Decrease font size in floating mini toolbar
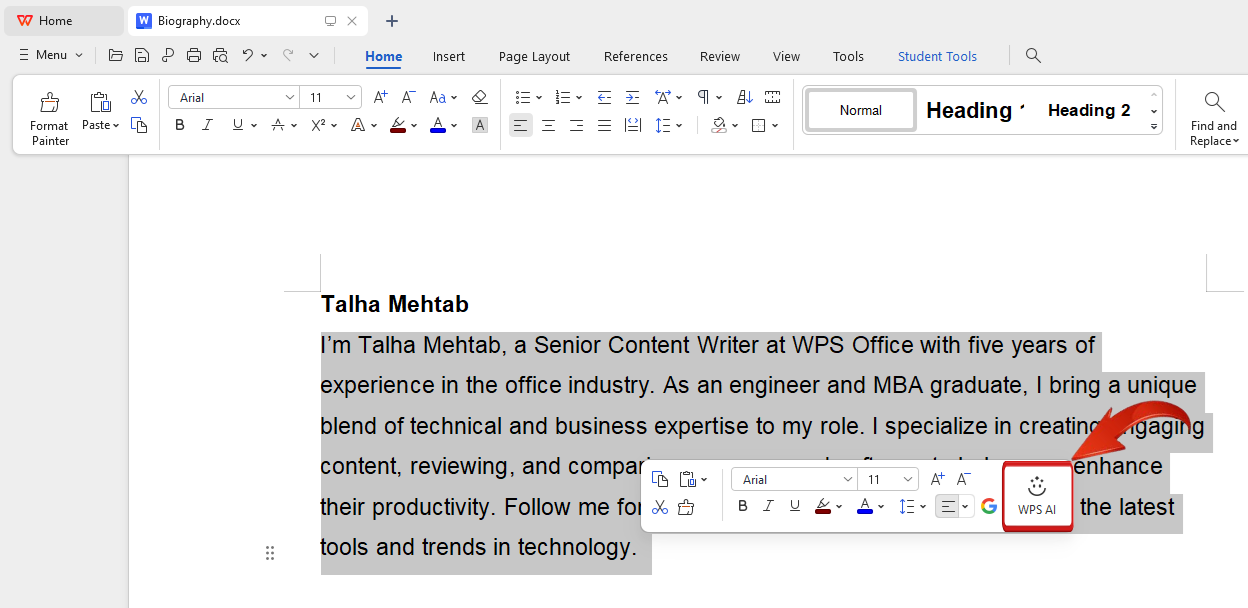1248x608 pixels. [964, 479]
